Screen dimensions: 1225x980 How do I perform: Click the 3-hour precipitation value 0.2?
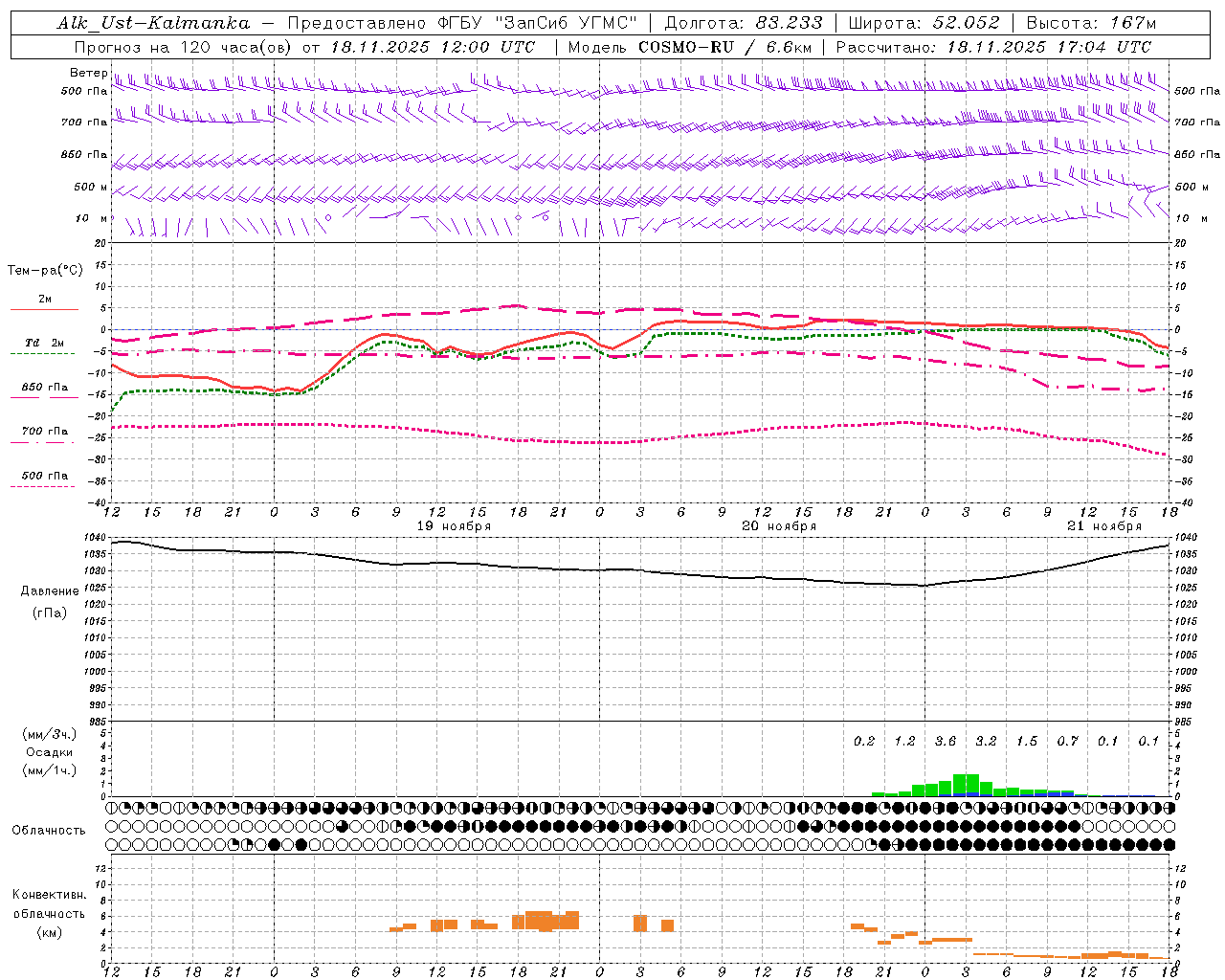pos(864,741)
